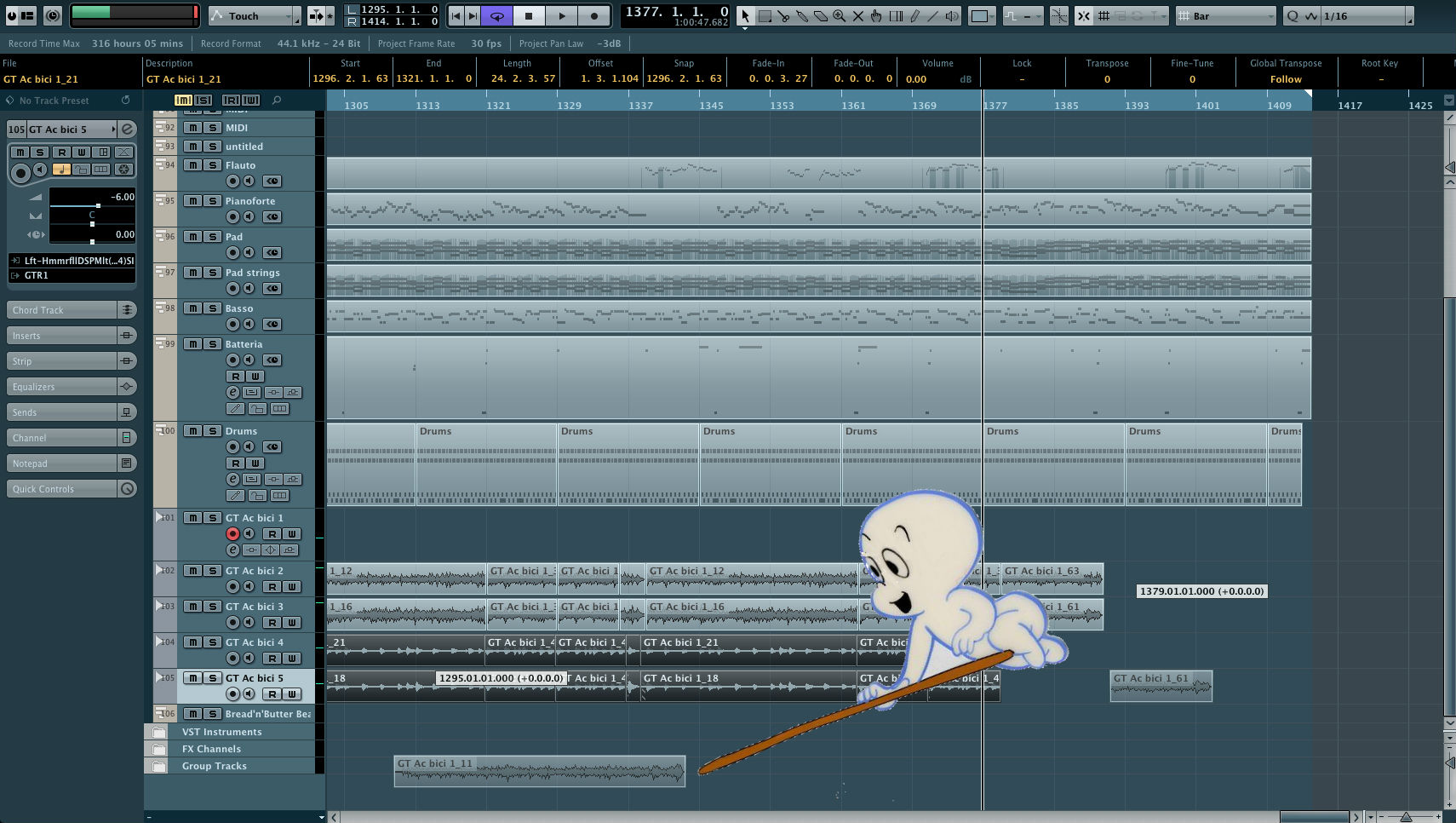Image resolution: width=1456 pixels, height=823 pixels.
Task: Open the Bar grid type dropdown
Action: click(1225, 15)
